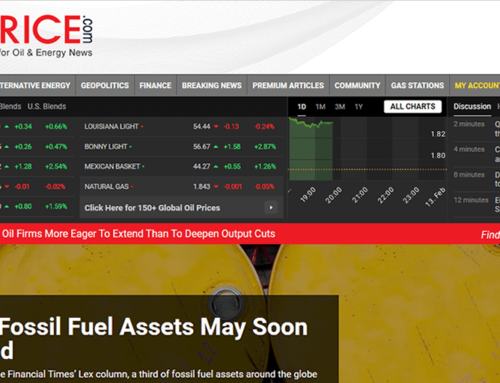The image size is (500, 383).
Task: Go to Breaking News section
Action: (212, 86)
